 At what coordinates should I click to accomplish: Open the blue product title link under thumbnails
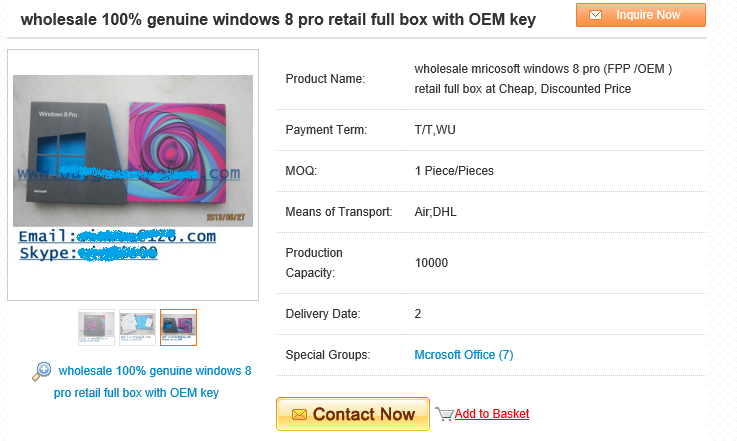pyautogui.click(x=154, y=382)
